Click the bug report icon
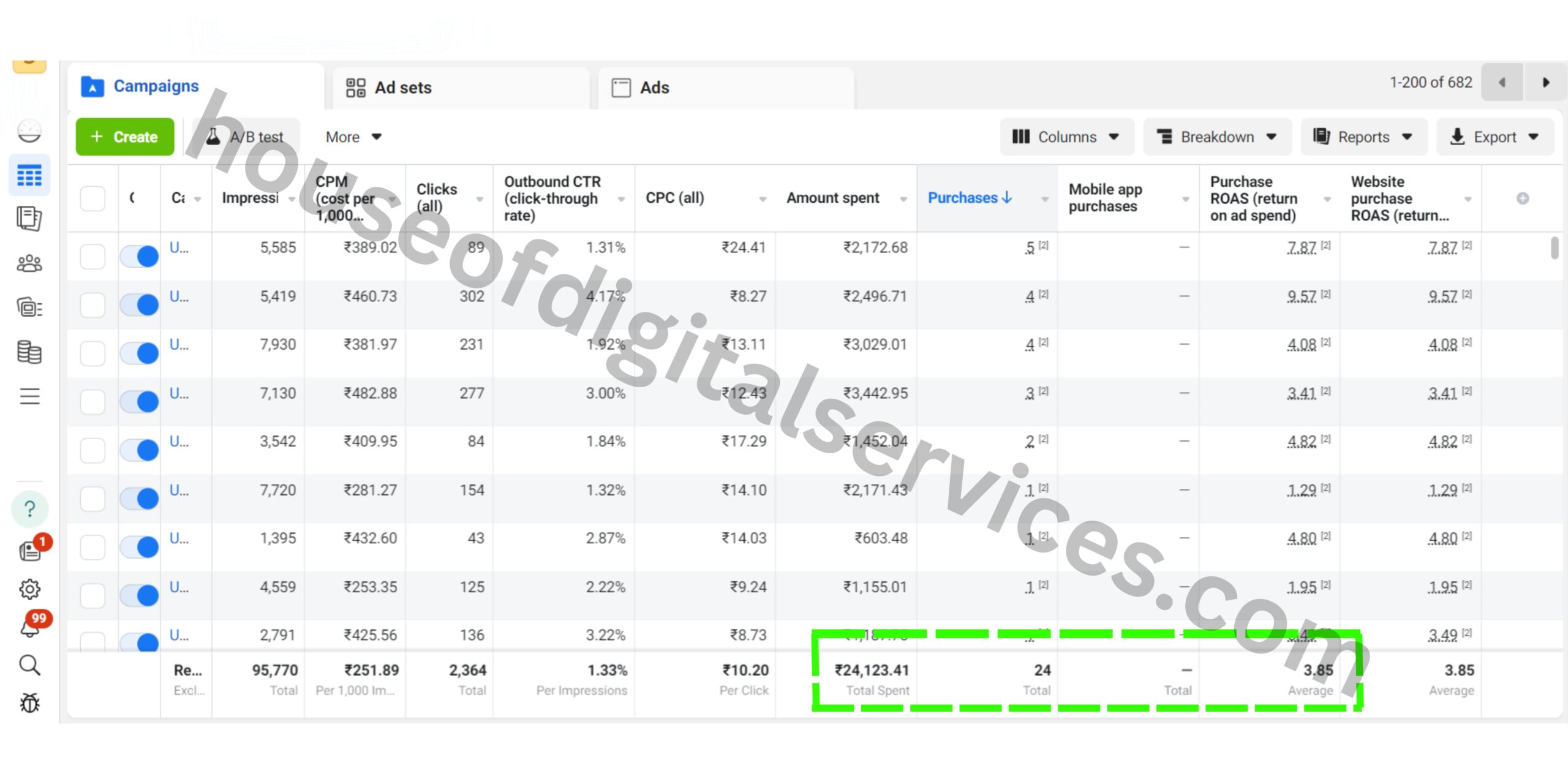Image resolution: width=1568 pixels, height=784 pixels. click(x=29, y=703)
